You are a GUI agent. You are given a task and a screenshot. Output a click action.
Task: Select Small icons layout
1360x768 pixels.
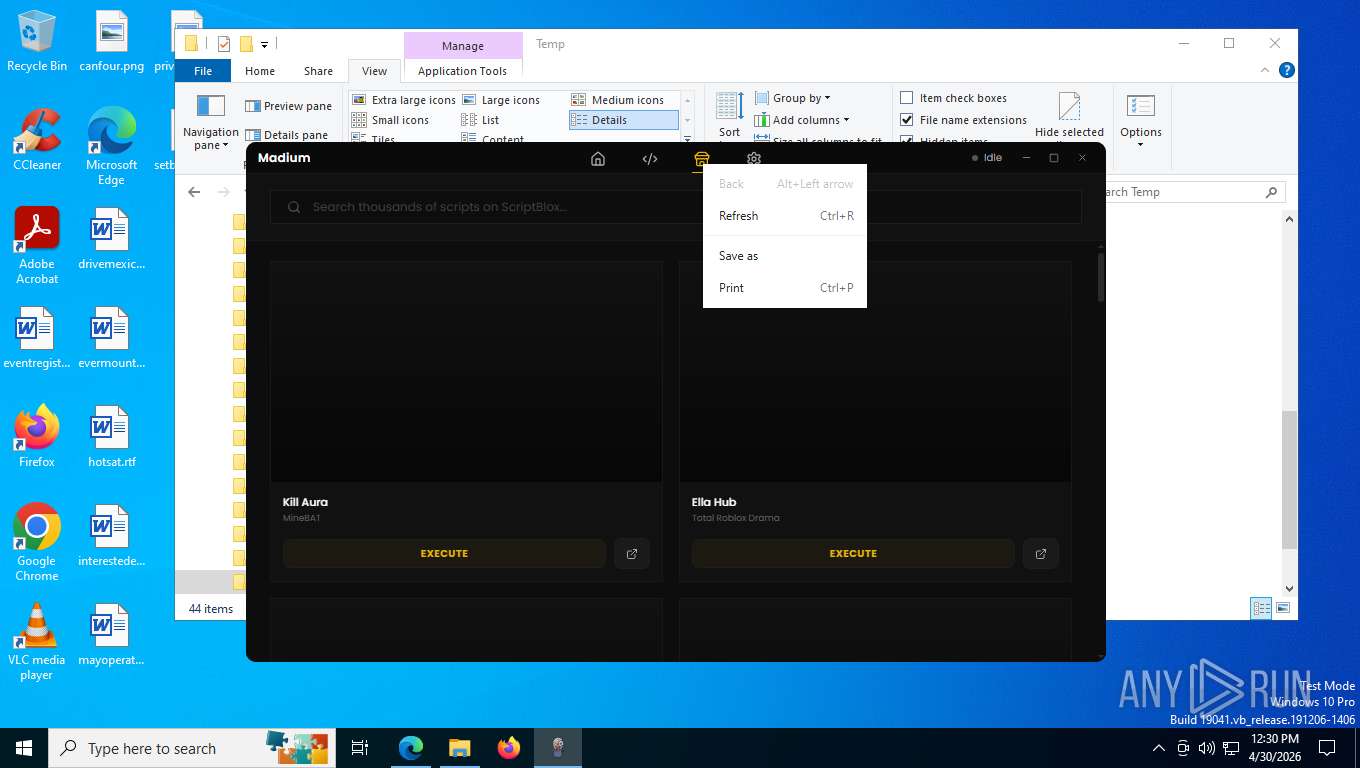click(390, 120)
